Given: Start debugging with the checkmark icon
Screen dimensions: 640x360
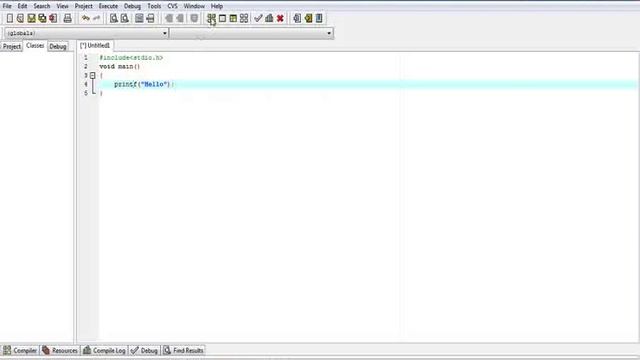Looking at the screenshot, I should point(258,18).
